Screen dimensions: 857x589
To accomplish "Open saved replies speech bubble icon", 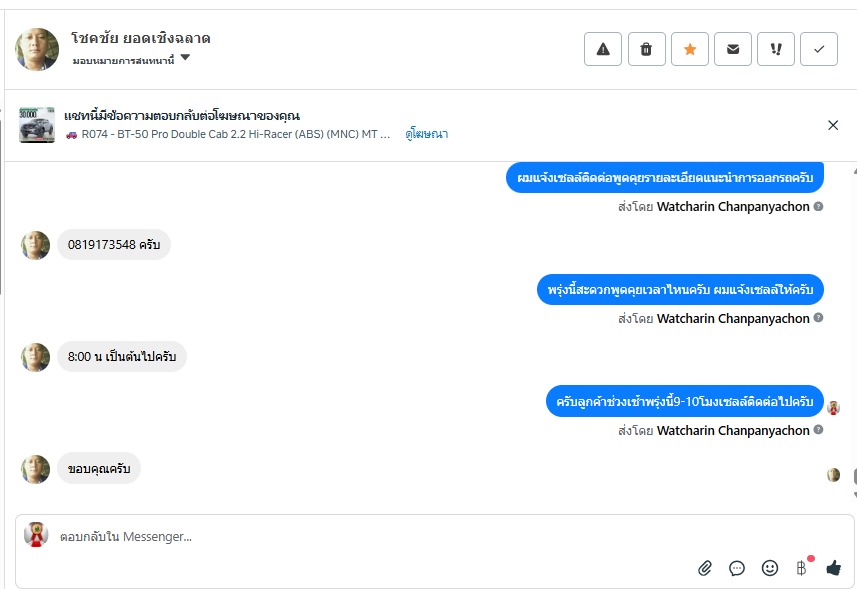I will pos(737,568).
